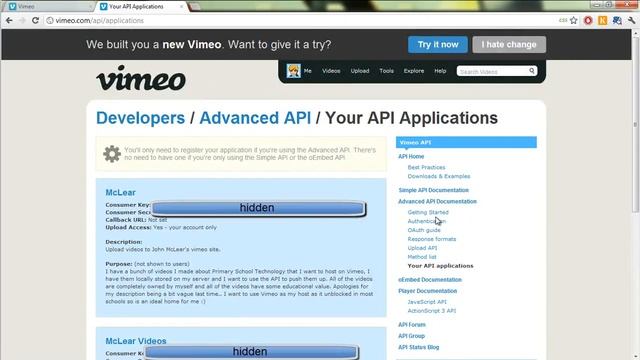Open the OAuth guide link
The image size is (640, 360).
[x=424, y=230]
